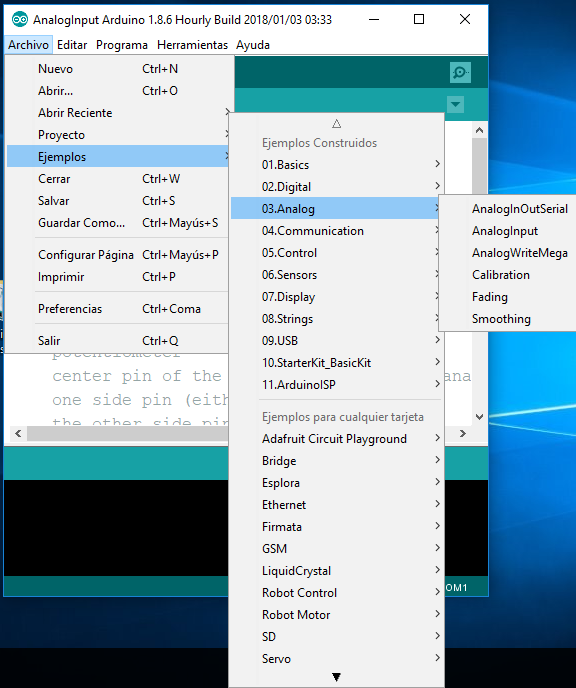Viewport: 576px width, 688px height.
Task: Open the Fading example
Action: coord(508,297)
